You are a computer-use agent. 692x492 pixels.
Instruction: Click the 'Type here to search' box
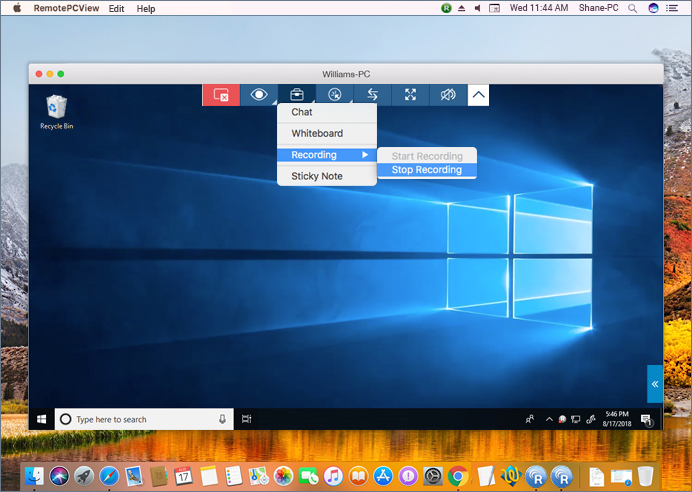140,419
